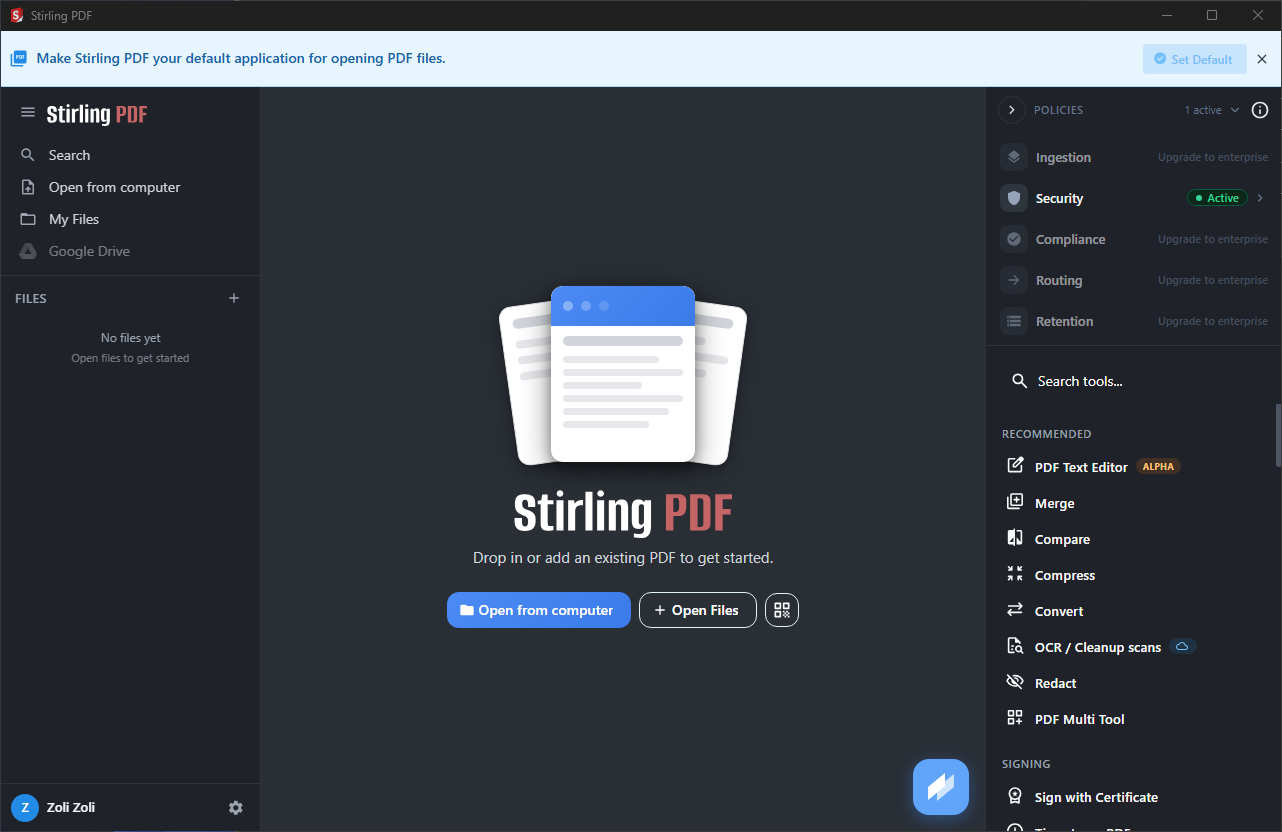Click the document illustration in center
The height and width of the screenshot is (832, 1282).
point(623,375)
